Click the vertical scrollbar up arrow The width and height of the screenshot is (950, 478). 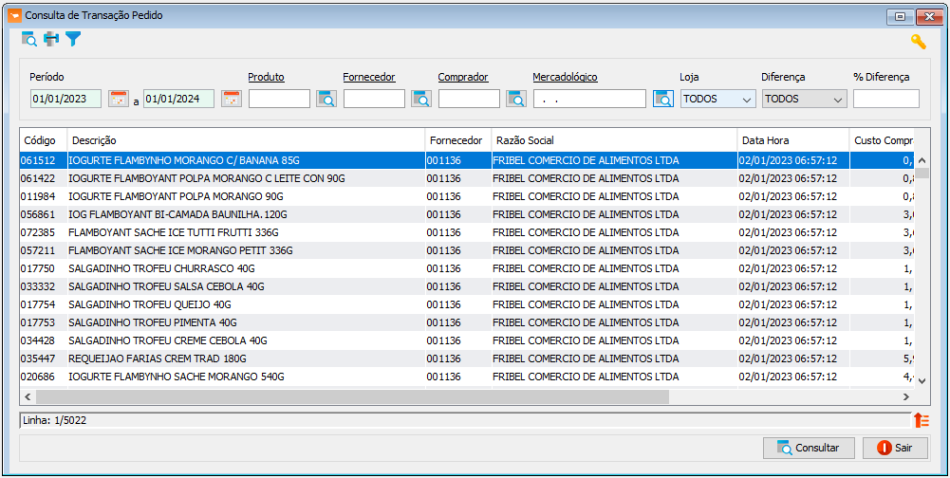coord(922,161)
